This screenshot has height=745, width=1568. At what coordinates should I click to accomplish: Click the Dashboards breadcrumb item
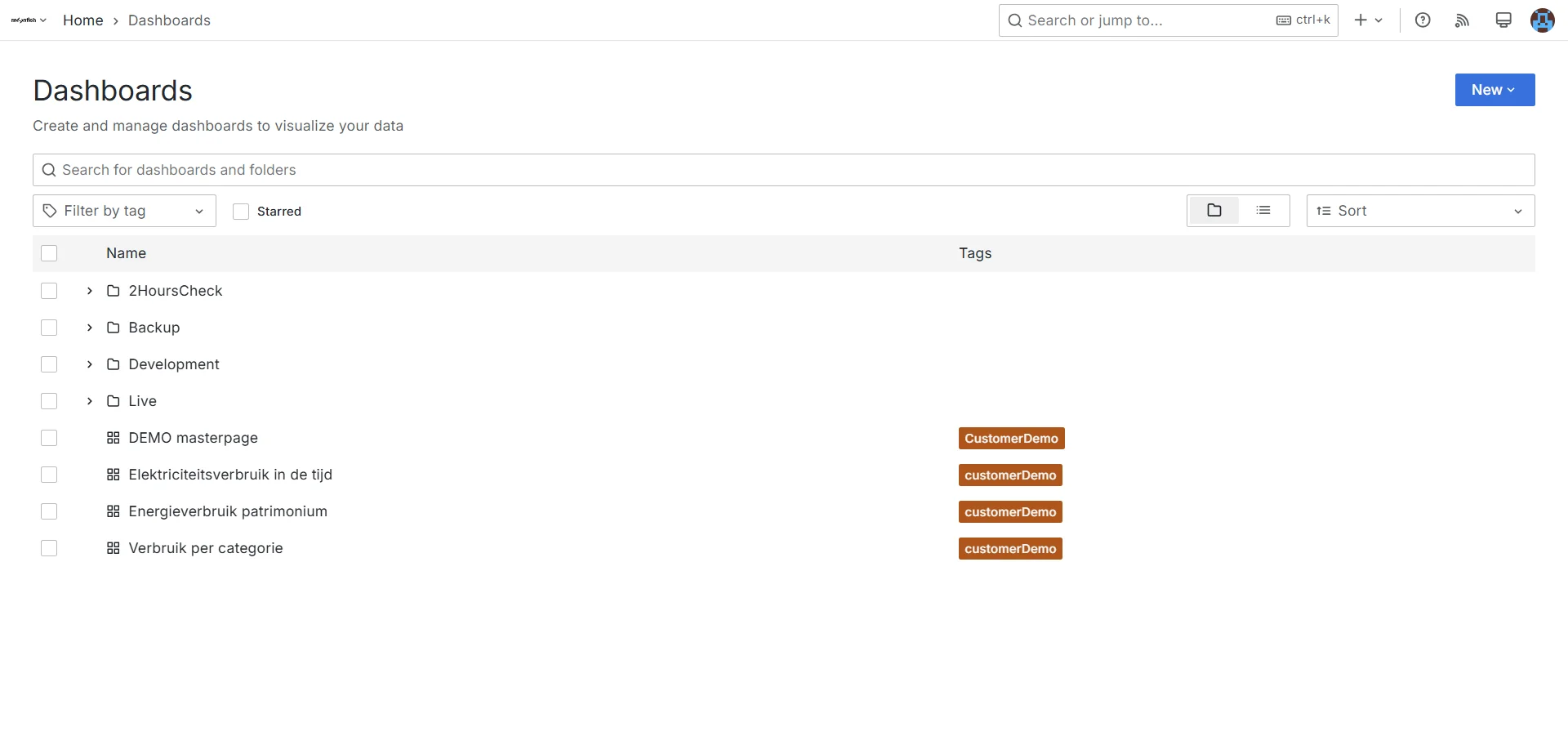click(x=169, y=20)
